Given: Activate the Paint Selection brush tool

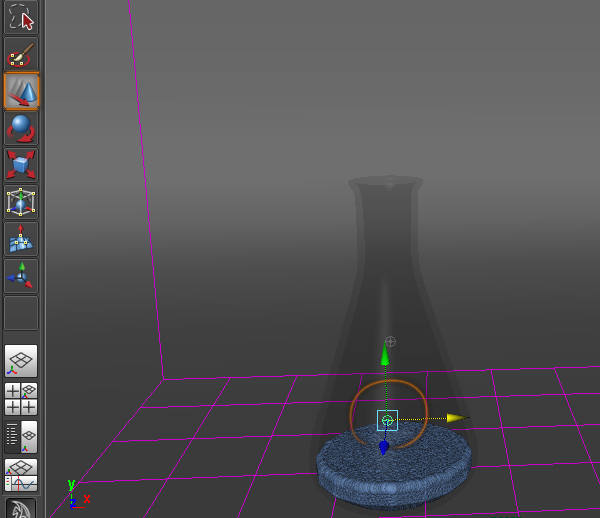Looking at the screenshot, I should coord(21,54).
